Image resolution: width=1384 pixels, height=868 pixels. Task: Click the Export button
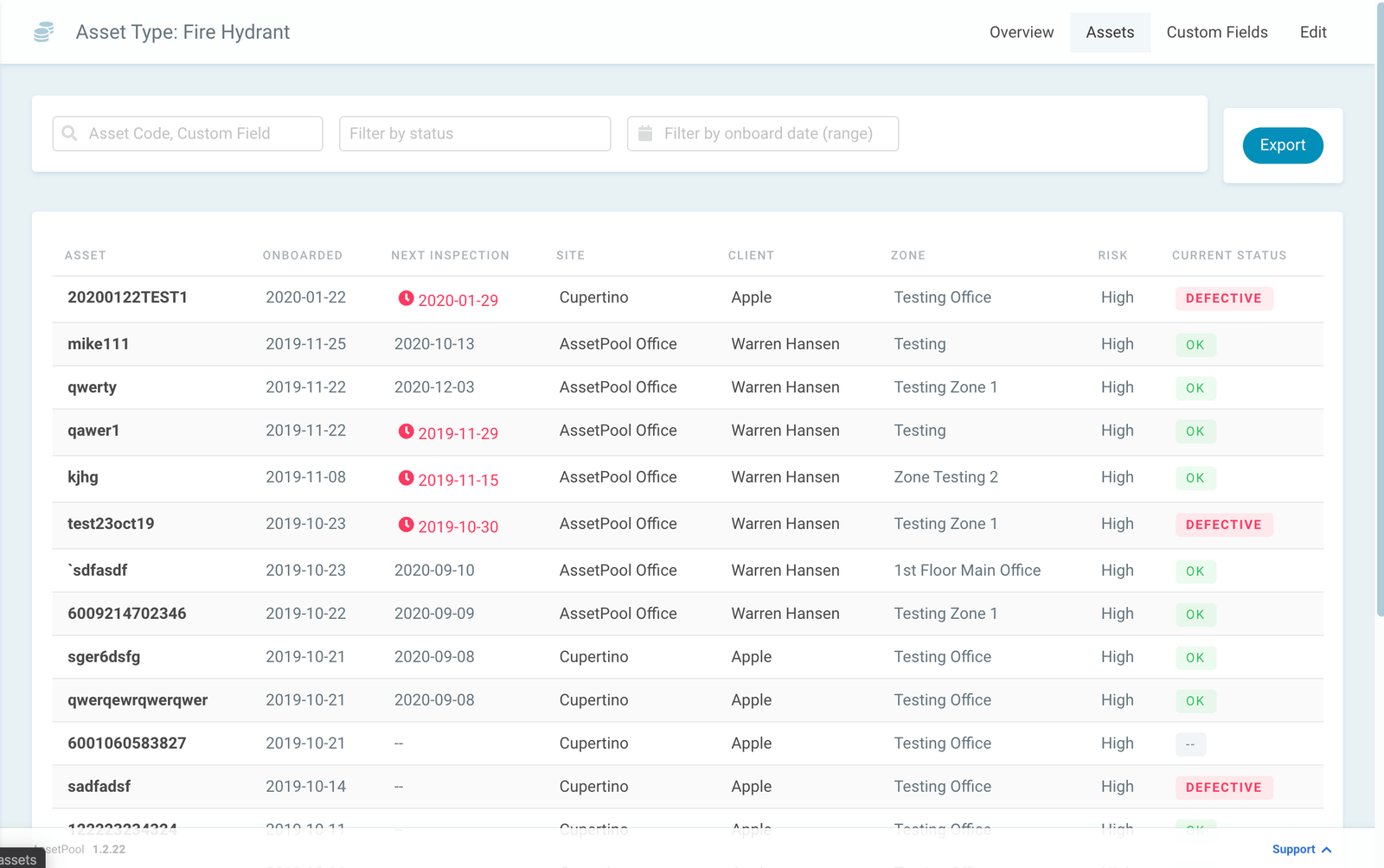pyautogui.click(x=1283, y=145)
